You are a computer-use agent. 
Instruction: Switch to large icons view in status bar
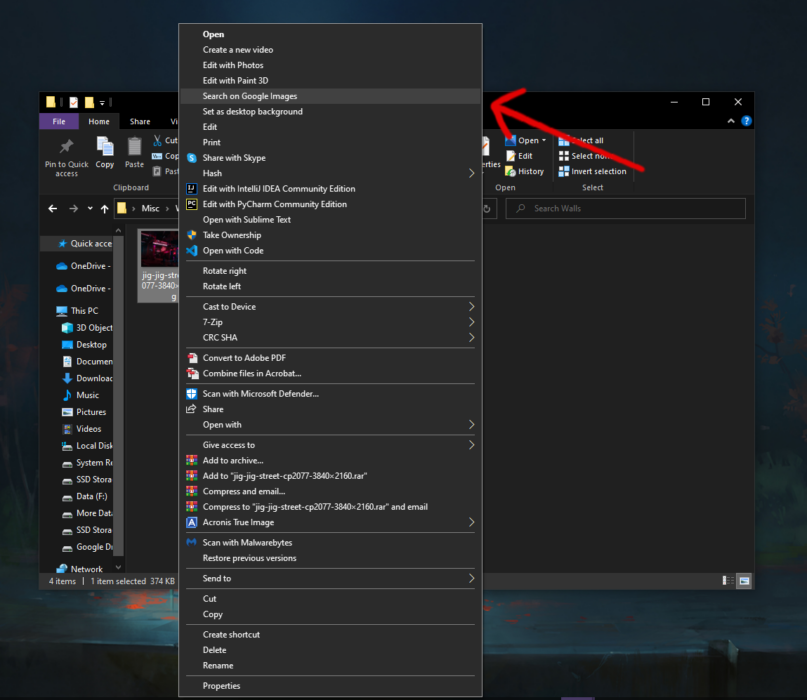(744, 581)
